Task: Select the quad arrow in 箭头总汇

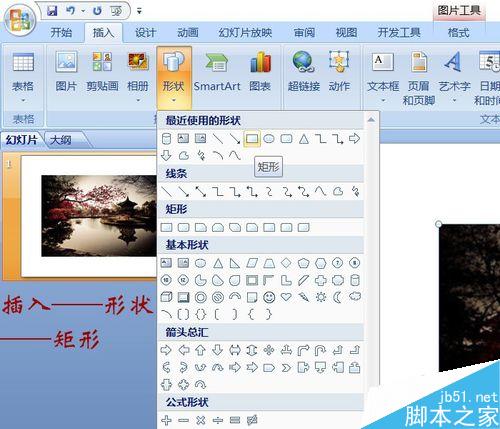Action: (269, 350)
